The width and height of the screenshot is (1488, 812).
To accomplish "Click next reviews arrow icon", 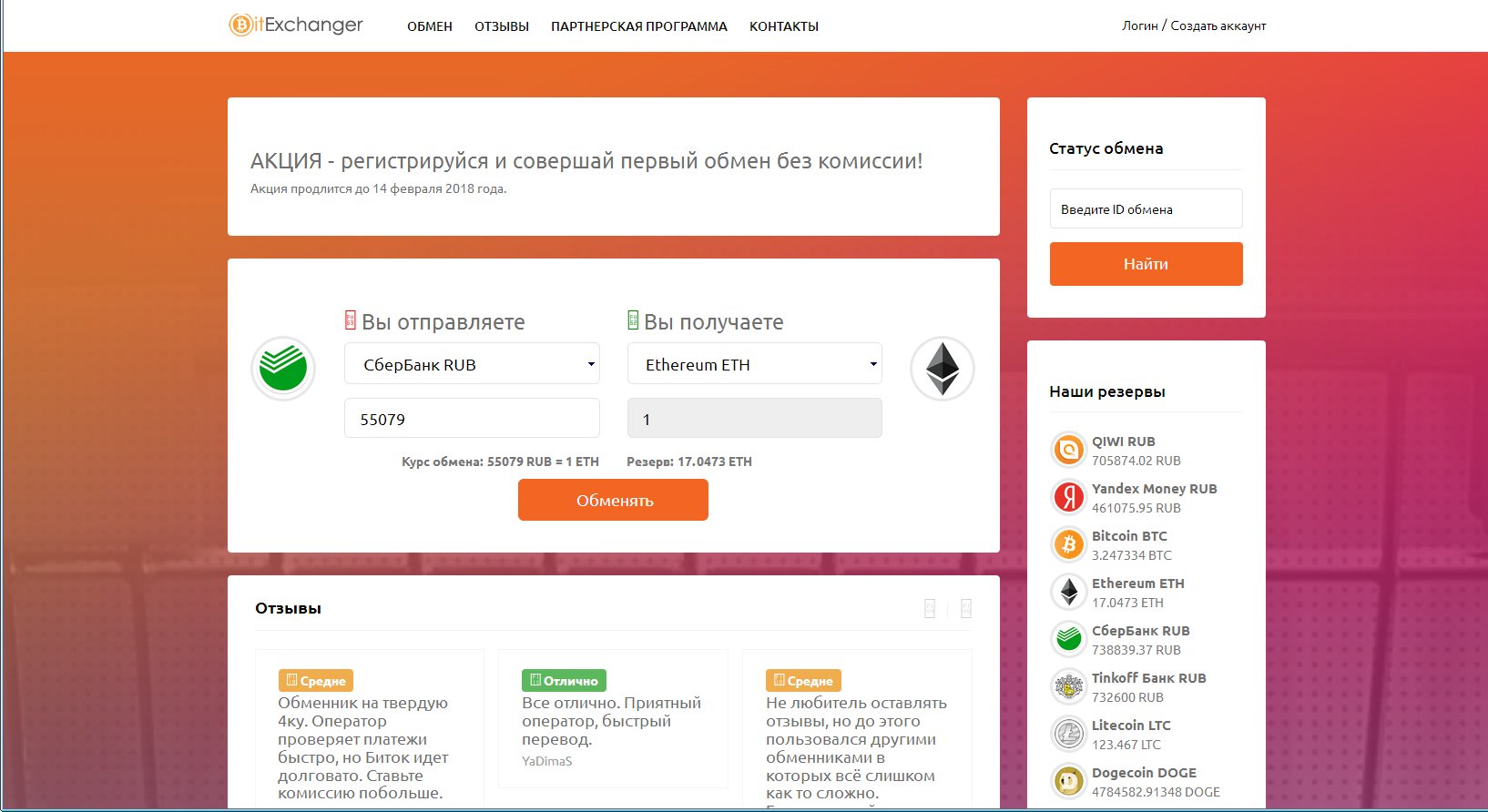I will click(966, 608).
